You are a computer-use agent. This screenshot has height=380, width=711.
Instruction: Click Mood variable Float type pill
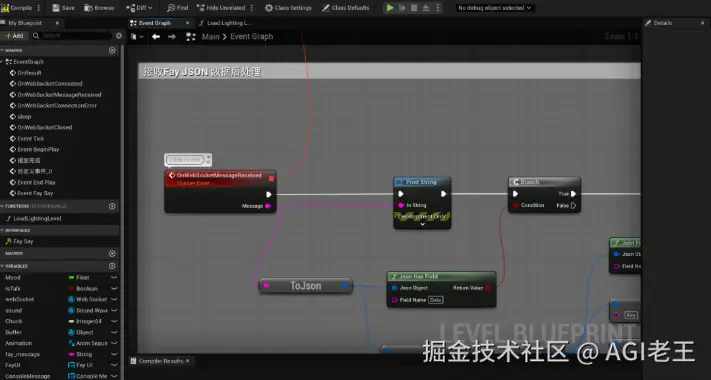79,278
